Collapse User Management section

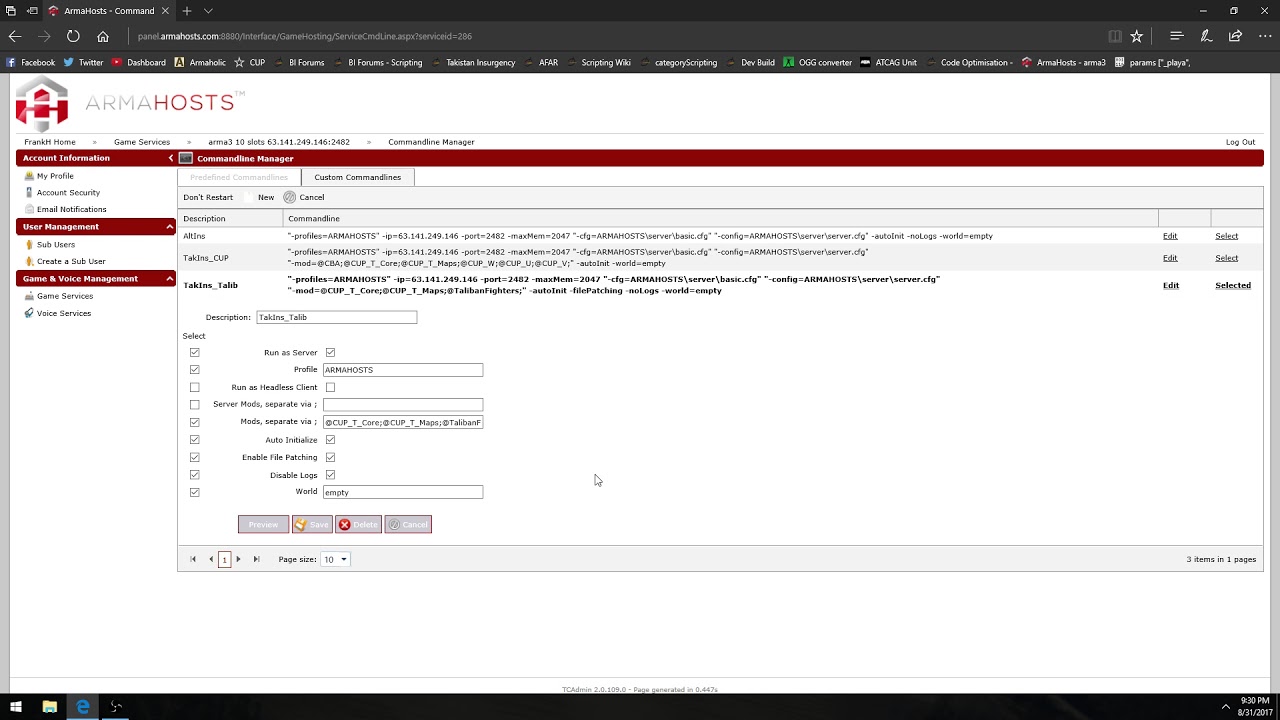[x=170, y=227]
